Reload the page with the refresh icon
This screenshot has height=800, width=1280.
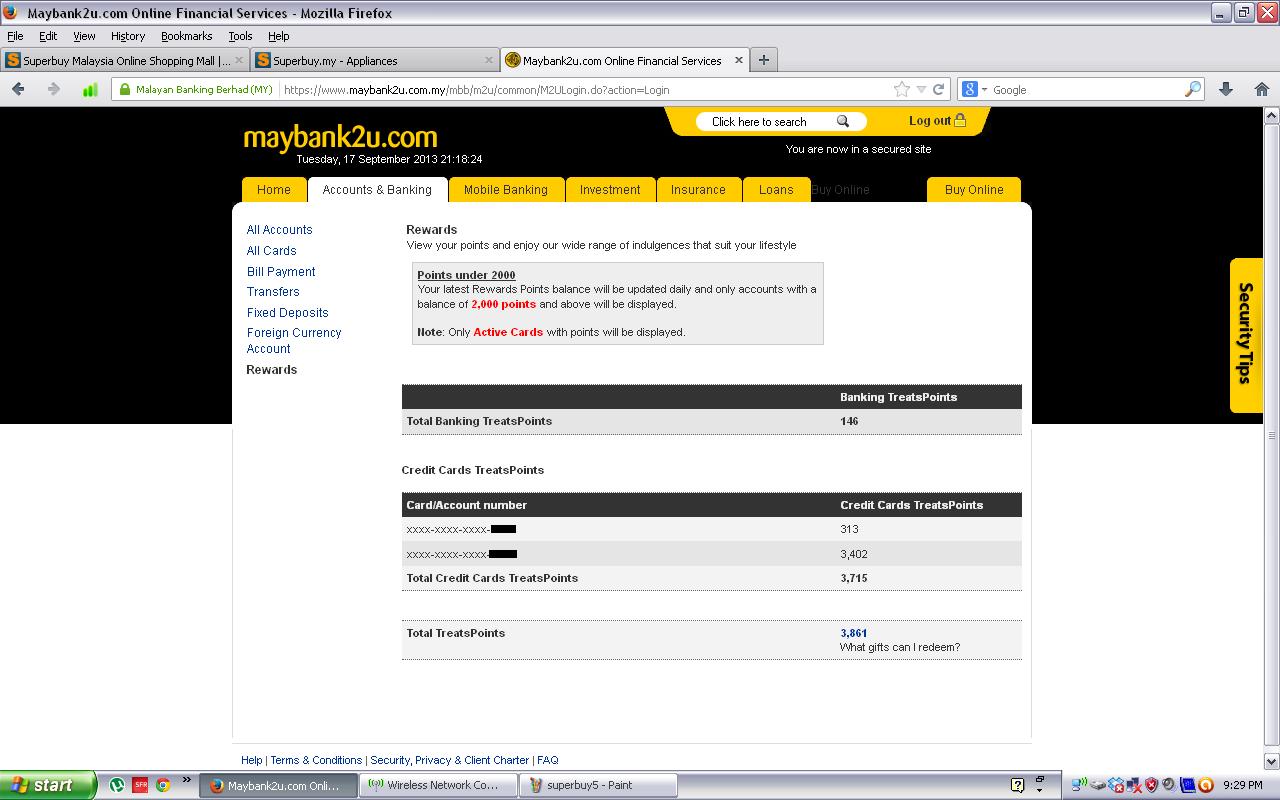(x=938, y=89)
